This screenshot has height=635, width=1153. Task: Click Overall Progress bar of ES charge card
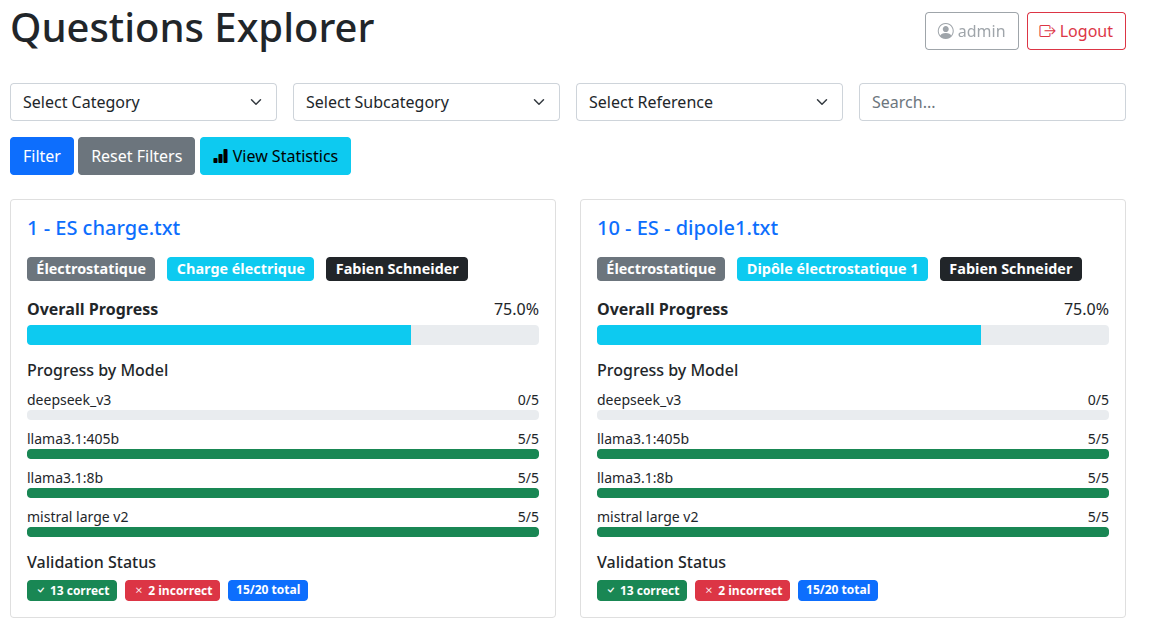click(282, 335)
